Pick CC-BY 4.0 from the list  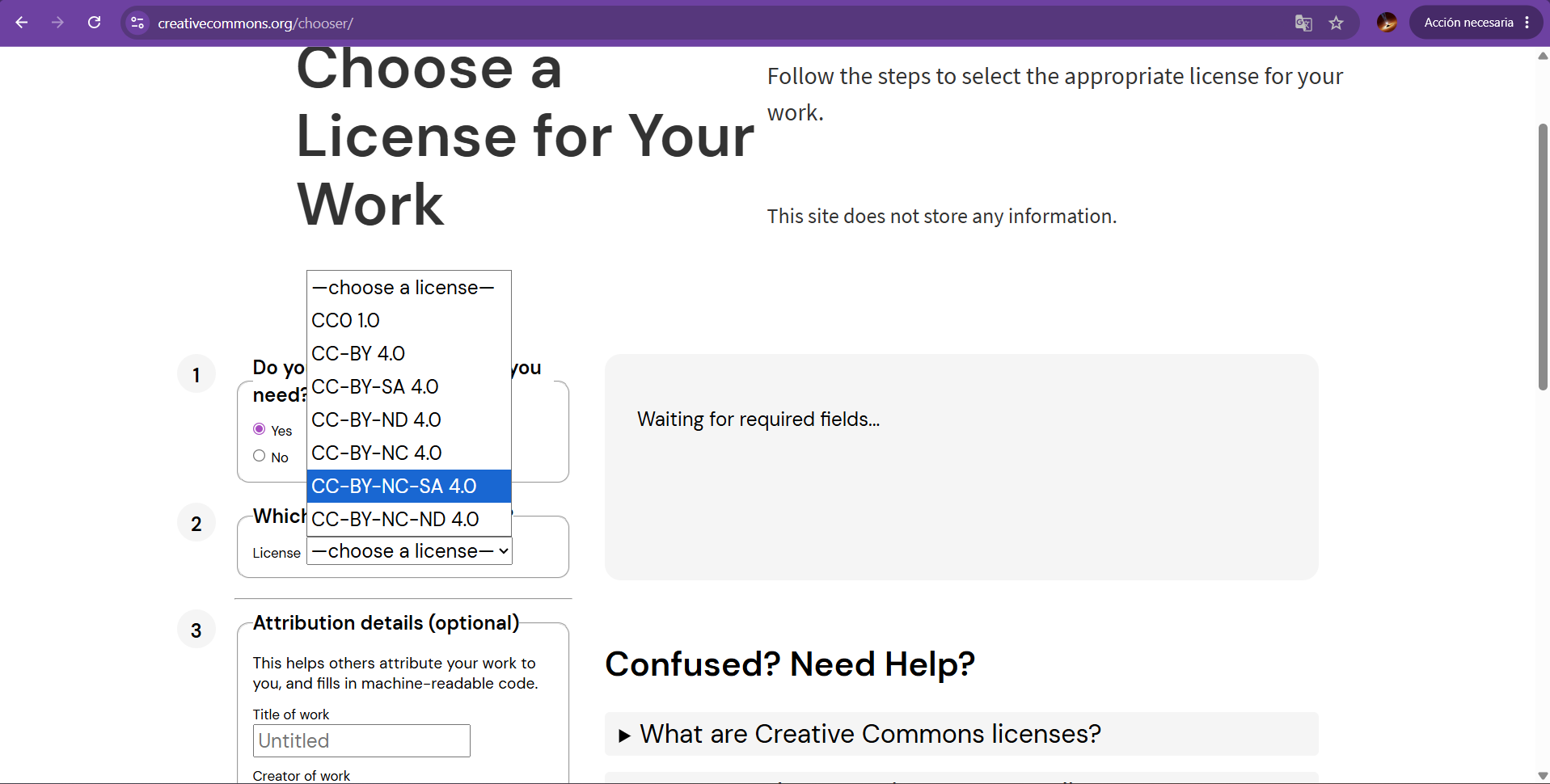click(409, 353)
